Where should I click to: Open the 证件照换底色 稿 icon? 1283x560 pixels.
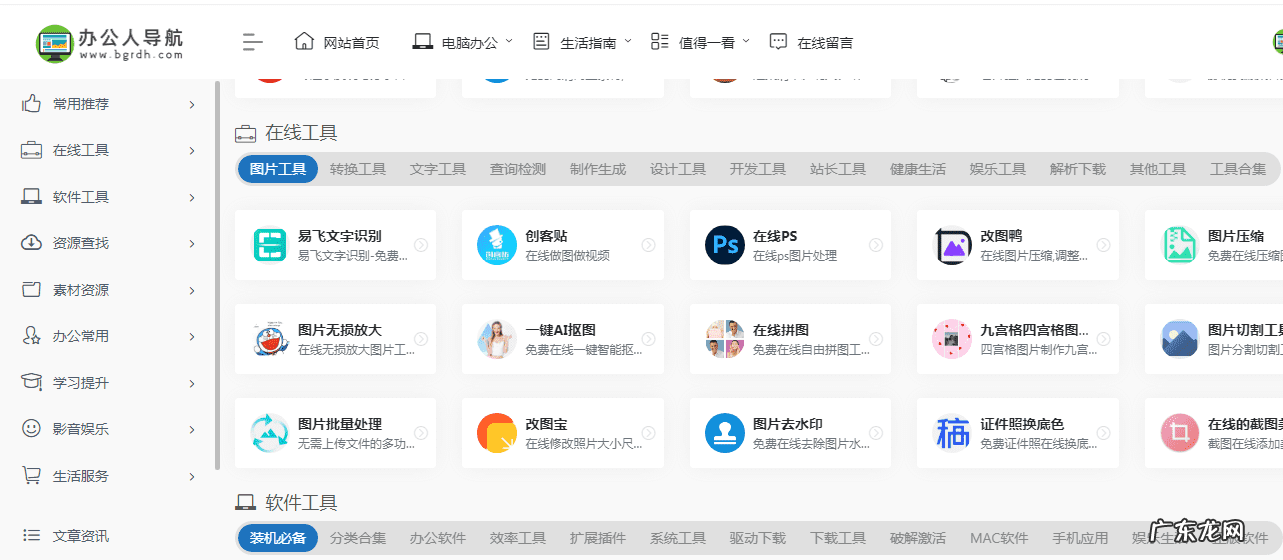pyautogui.click(x=952, y=433)
